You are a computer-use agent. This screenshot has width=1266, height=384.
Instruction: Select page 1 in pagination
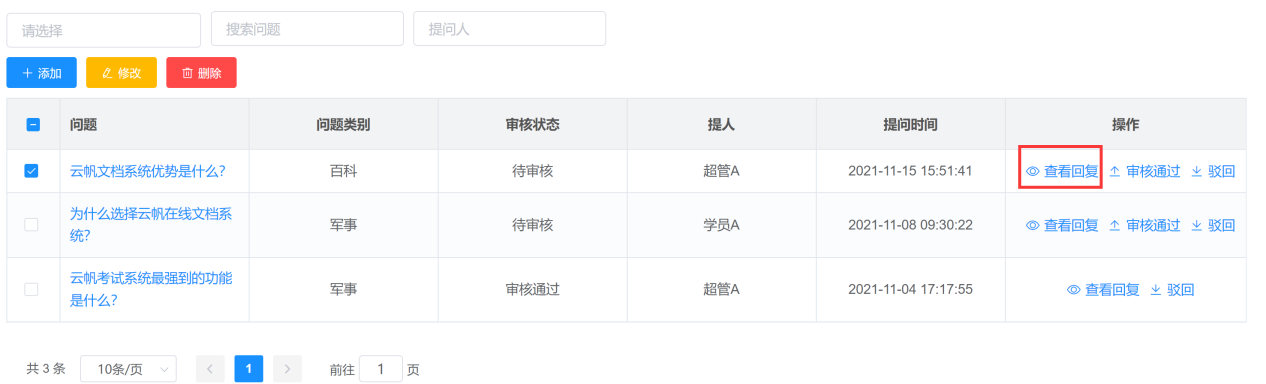[249, 369]
